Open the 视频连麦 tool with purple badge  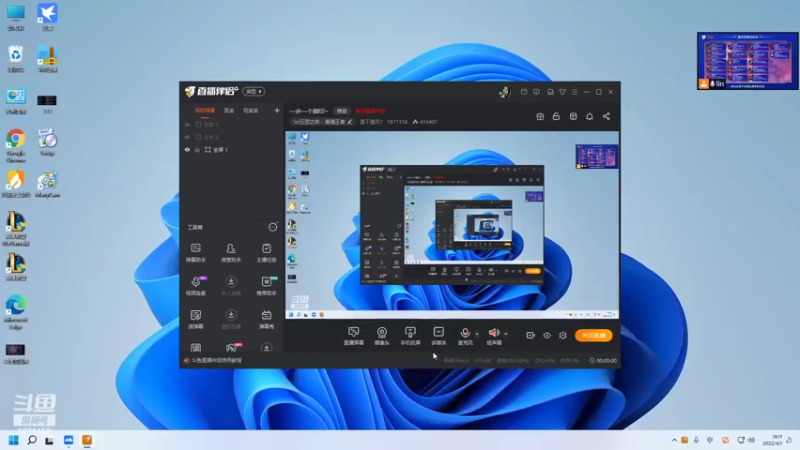coord(195,286)
